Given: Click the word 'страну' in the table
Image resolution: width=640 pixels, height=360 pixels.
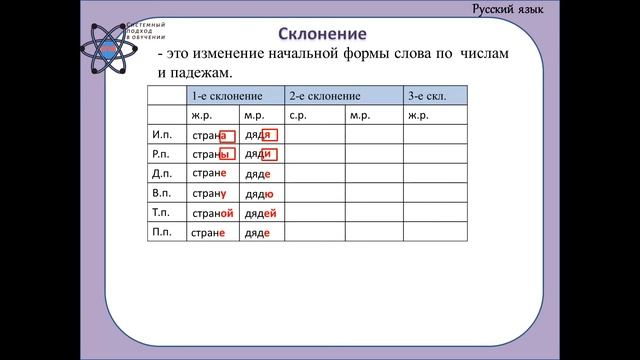Looking at the screenshot, I should click(209, 193).
